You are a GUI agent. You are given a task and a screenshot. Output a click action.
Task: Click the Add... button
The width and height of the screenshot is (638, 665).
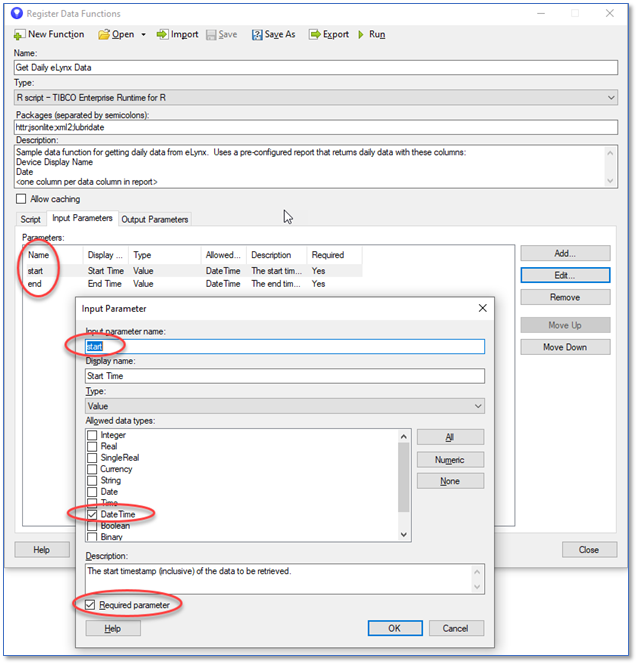(x=565, y=253)
